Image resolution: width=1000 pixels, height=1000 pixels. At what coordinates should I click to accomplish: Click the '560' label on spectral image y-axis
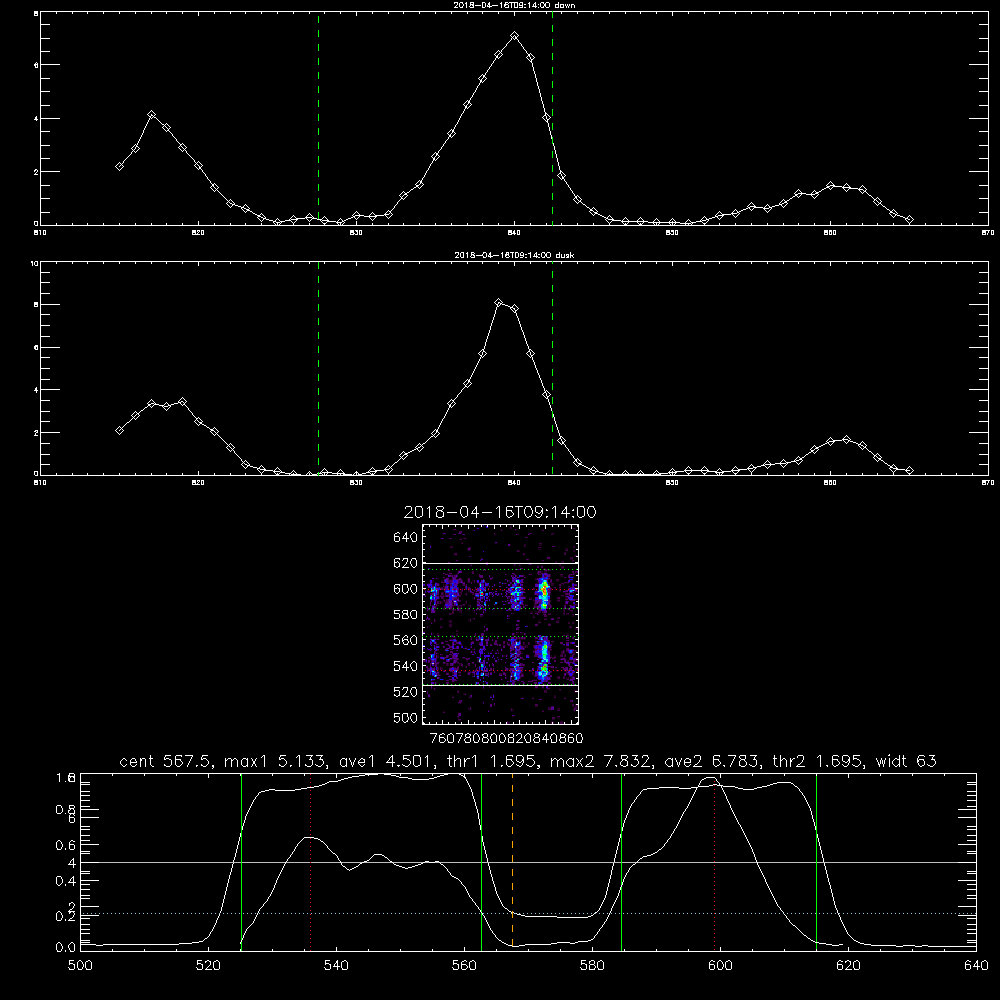pyautogui.click(x=406, y=640)
